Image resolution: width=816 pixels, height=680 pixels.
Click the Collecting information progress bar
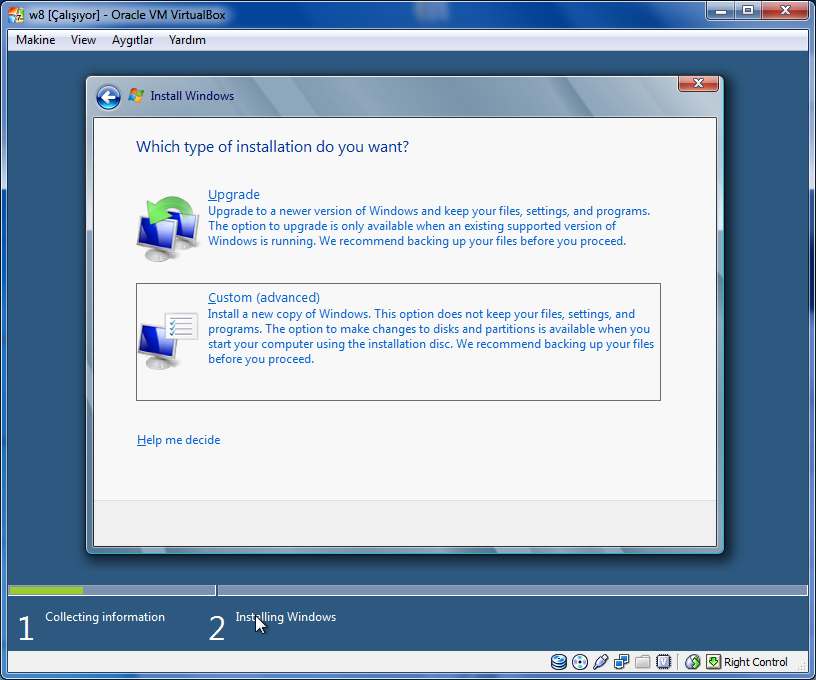tap(112, 590)
